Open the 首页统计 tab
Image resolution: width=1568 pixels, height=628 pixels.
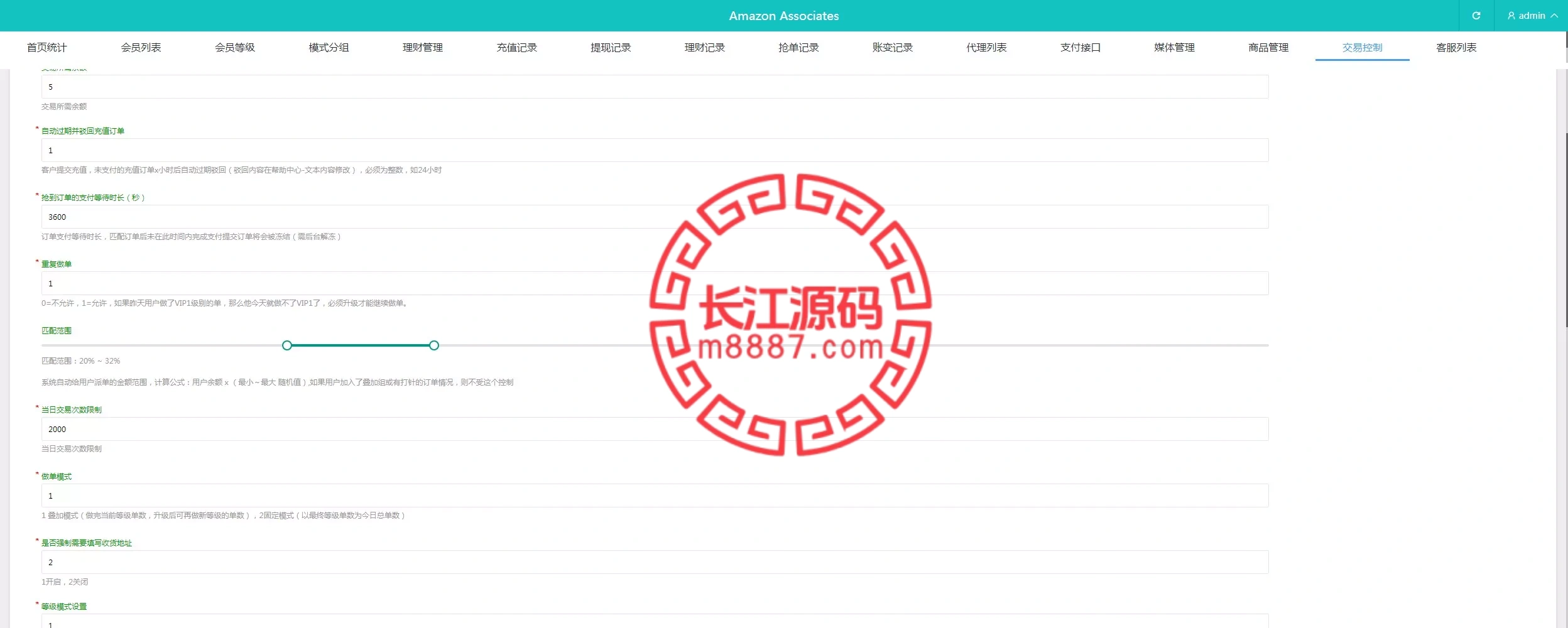46,48
